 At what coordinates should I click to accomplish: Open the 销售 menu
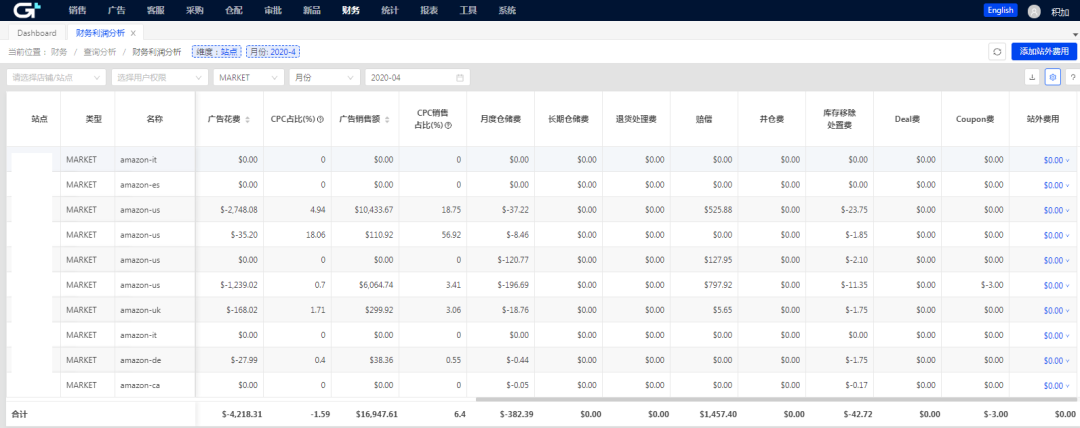point(77,10)
